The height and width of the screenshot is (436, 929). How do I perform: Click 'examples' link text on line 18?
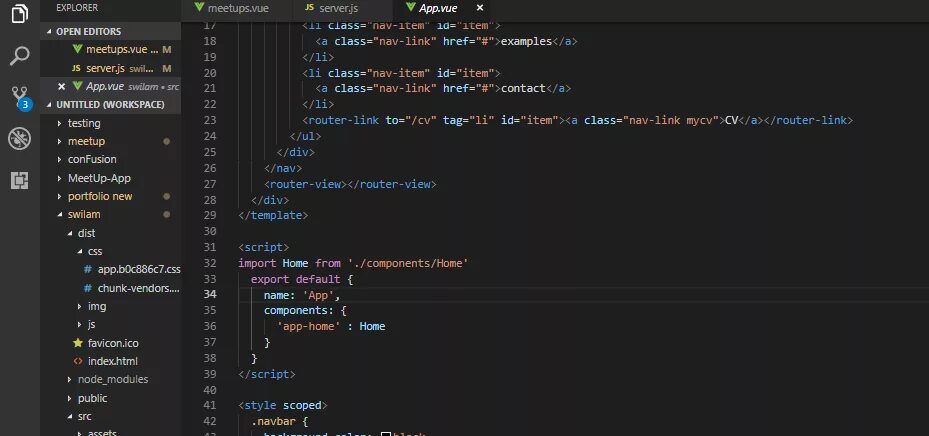tap(526, 41)
